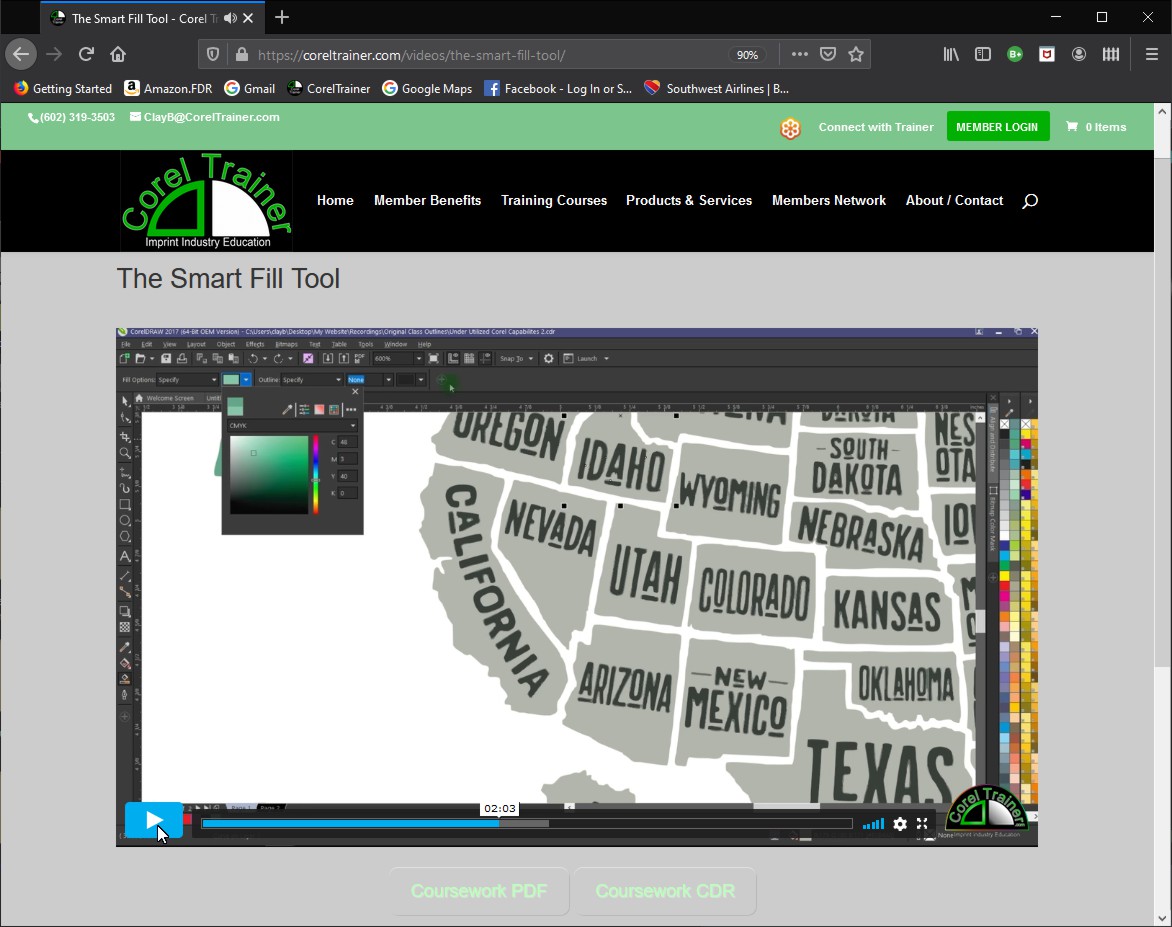Open the About / Contact menu item

tap(954, 200)
